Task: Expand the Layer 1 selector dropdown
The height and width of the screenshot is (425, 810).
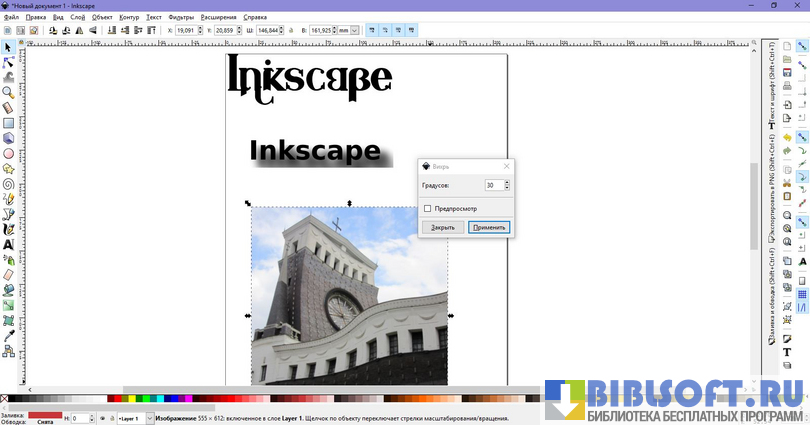Action: (x=150, y=418)
